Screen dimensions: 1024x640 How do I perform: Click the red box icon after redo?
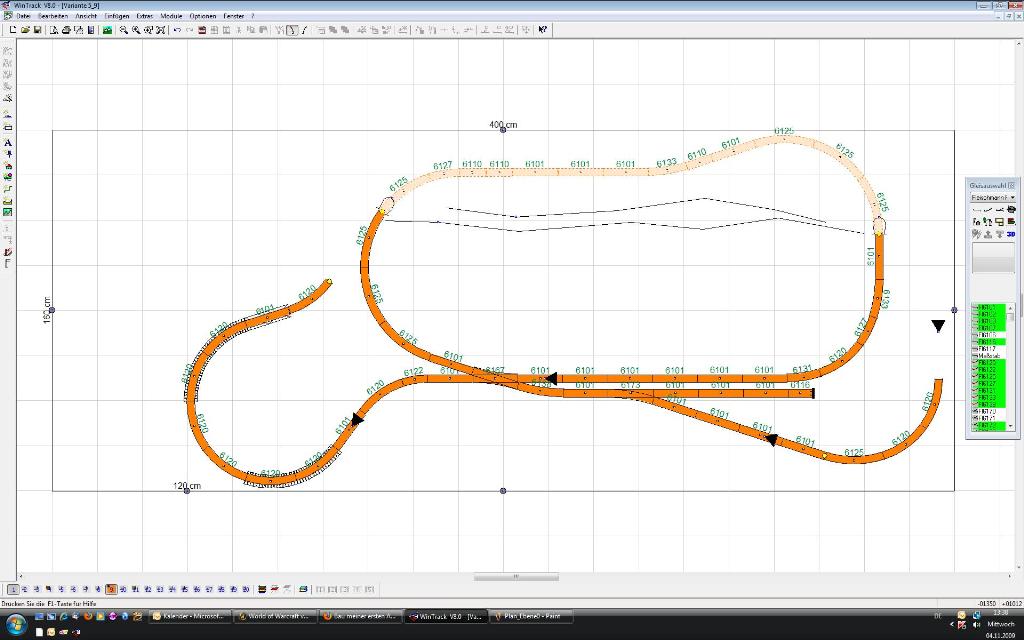(x=202, y=29)
